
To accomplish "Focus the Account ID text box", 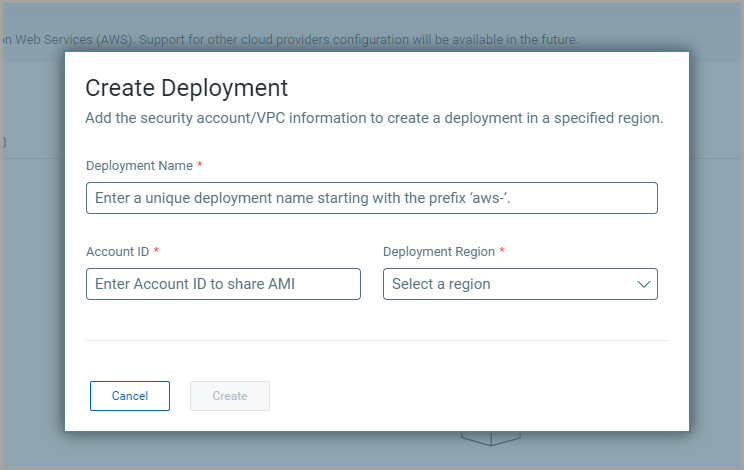I will [223, 284].
